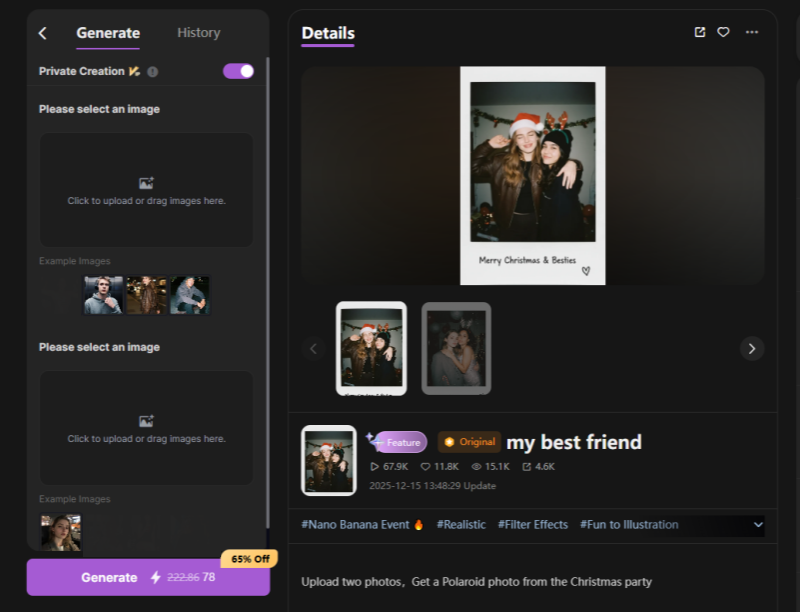Click the #Filter Effects hashtag
This screenshot has height=612, width=800.
[x=532, y=525]
